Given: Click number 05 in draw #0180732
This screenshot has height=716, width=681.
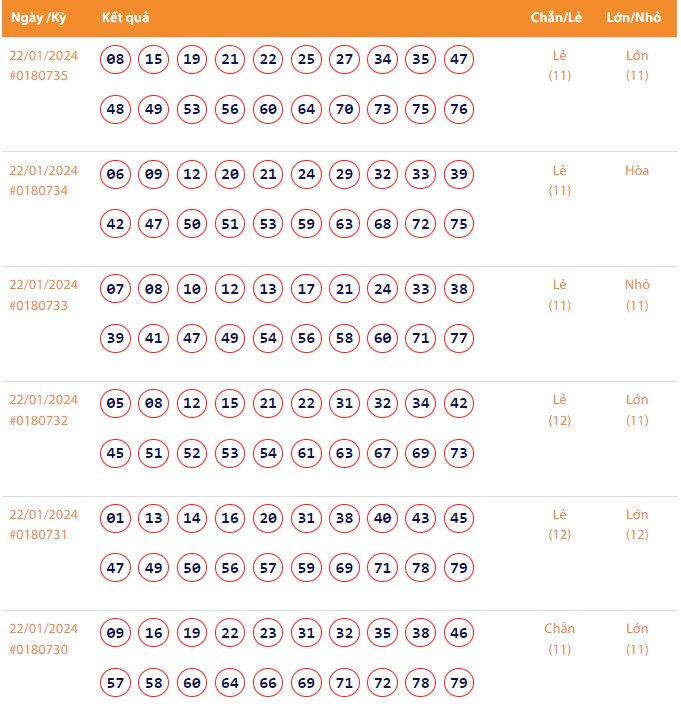Looking at the screenshot, I should point(116,404).
